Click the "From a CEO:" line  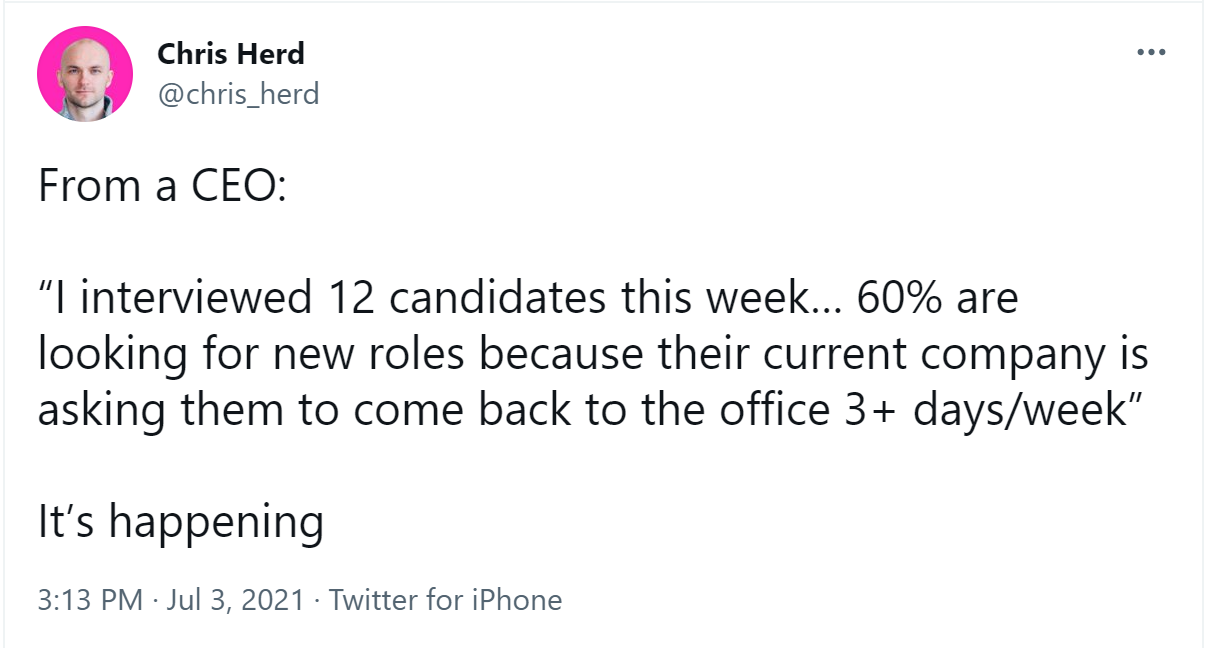tap(162, 187)
